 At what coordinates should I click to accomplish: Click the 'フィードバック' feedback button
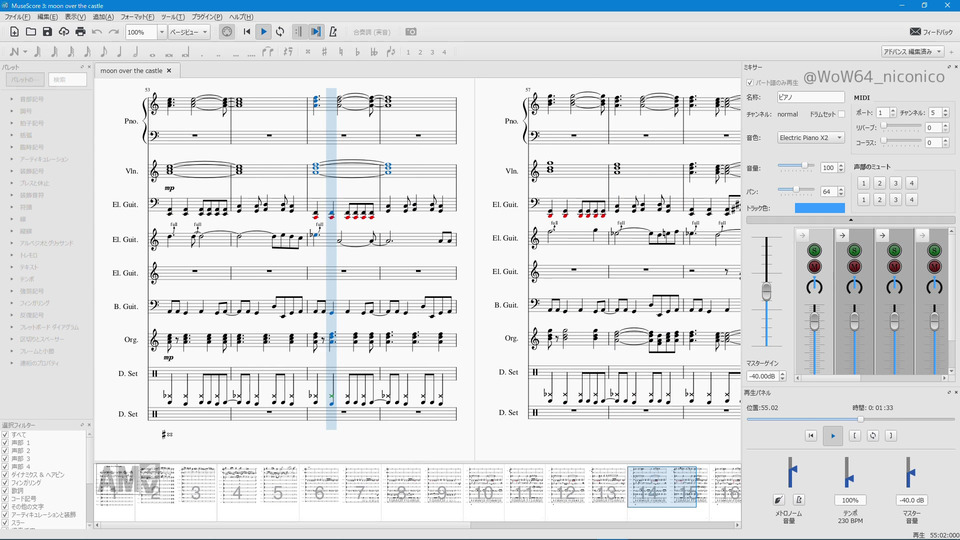(931, 32)
